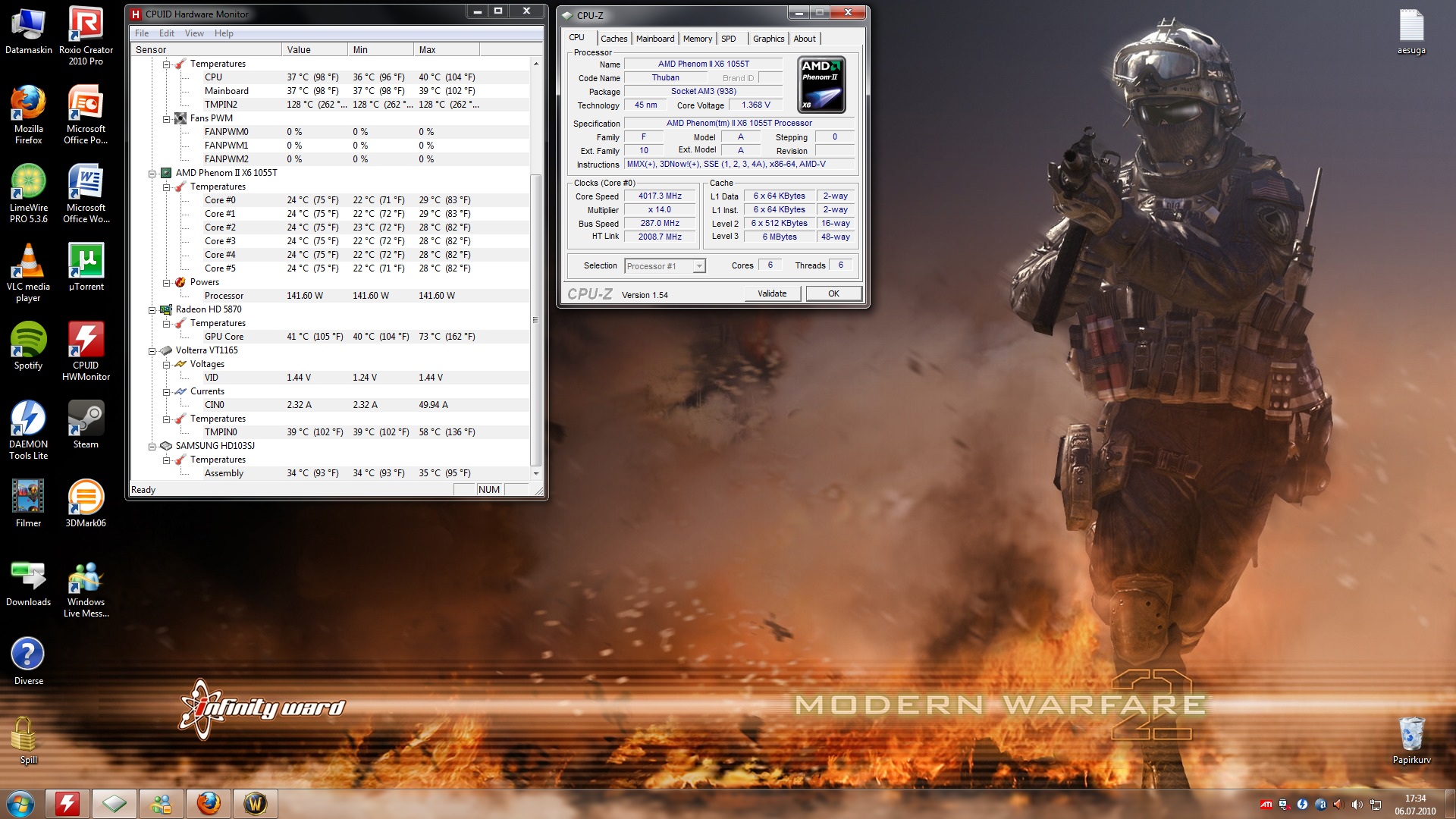Open the Papirkurv recycle bin

click(1411, 740)
